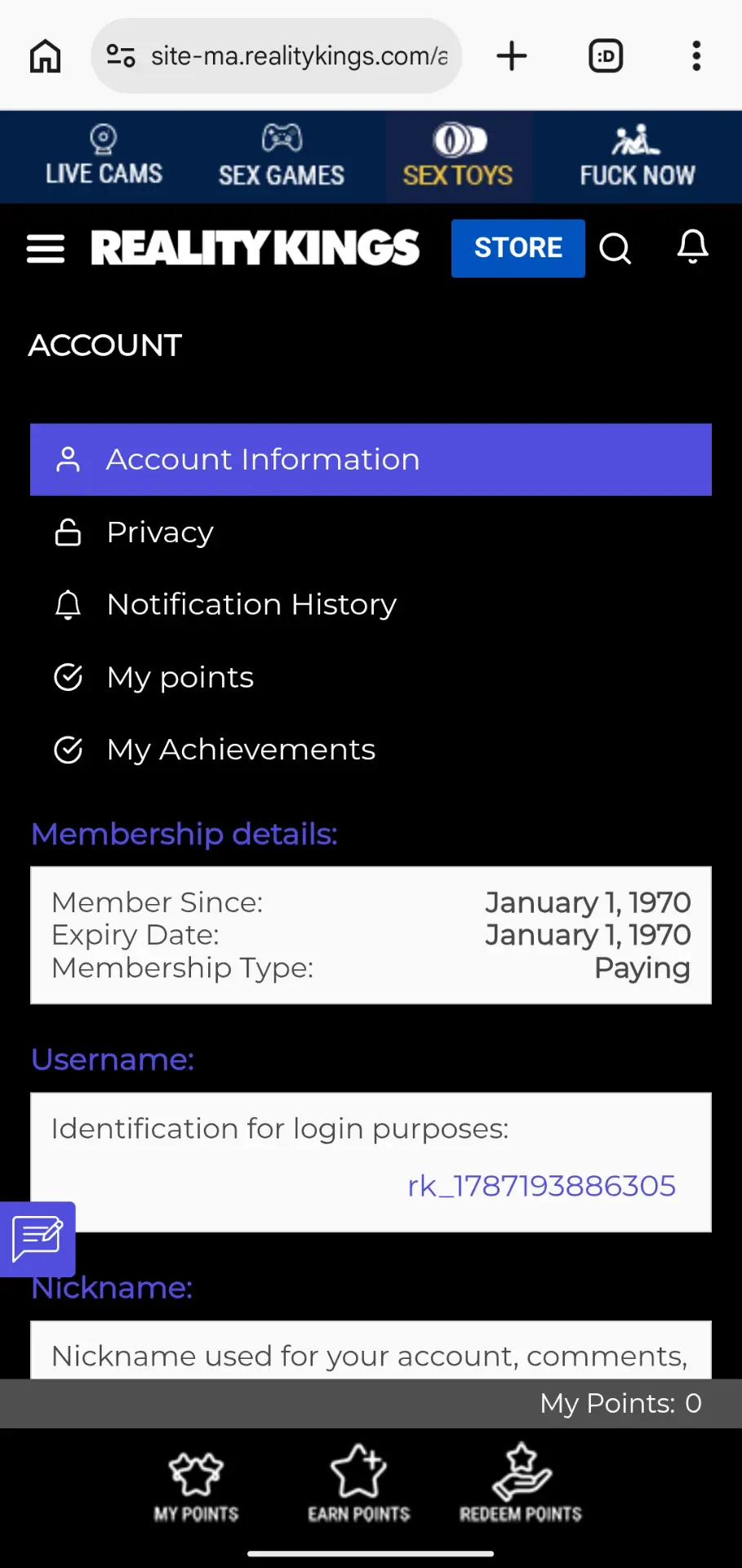View site info icon in address bar
Image resolution: width=742 pixels, height=1568 pixels.
tap(121, 56)
